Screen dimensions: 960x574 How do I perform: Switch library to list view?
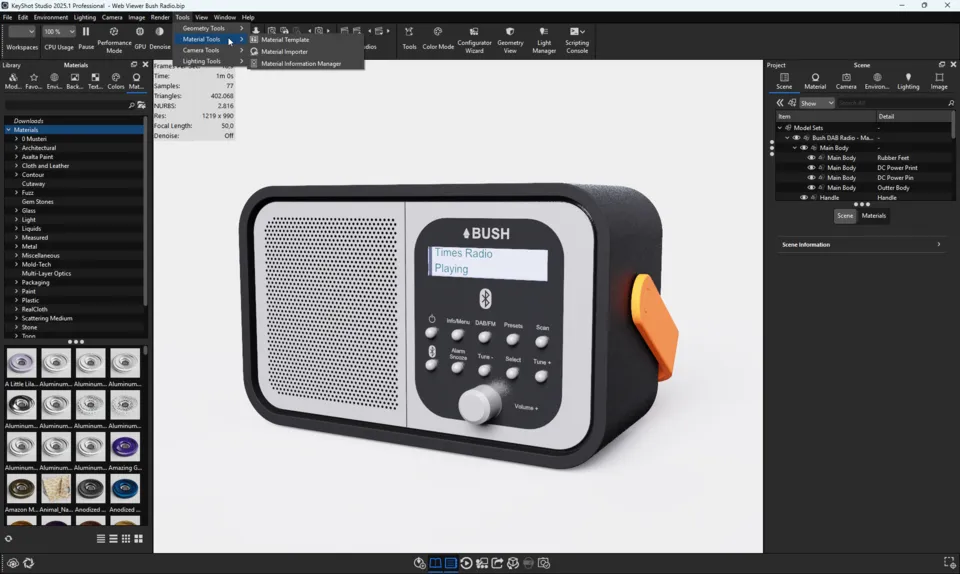[x=100, y=539]
